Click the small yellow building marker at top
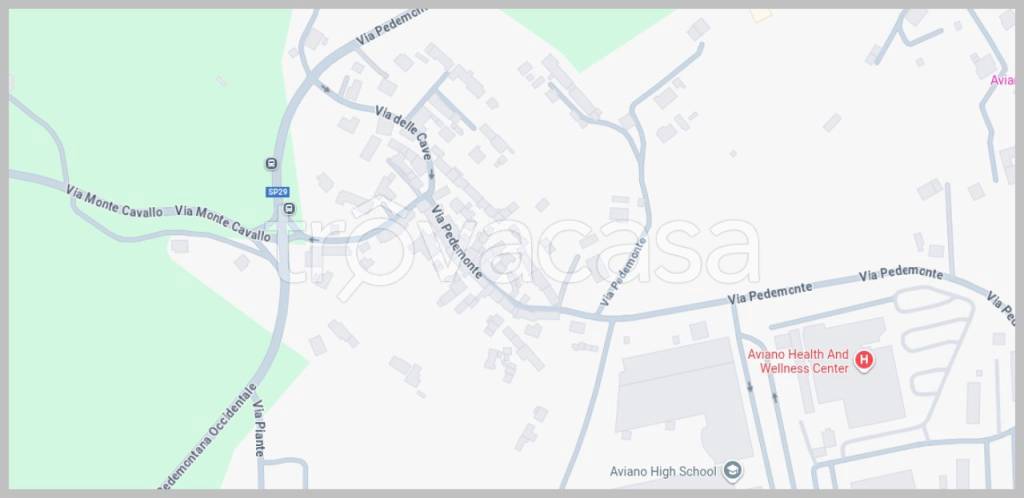 click(760, 14)
